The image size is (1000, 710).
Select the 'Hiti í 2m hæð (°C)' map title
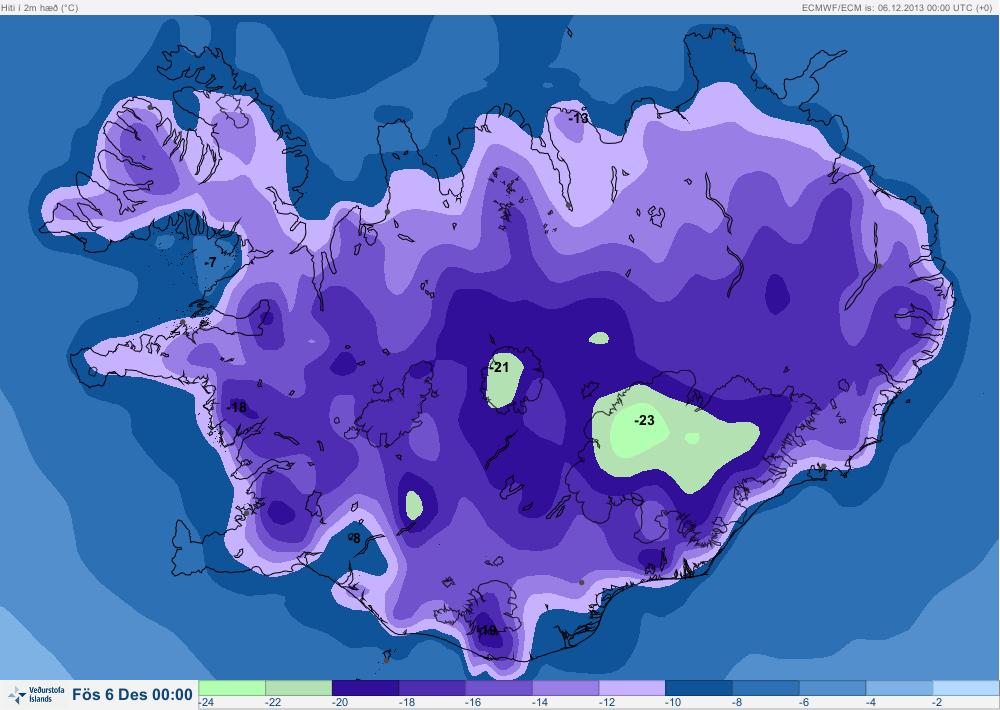coord(40,8)
